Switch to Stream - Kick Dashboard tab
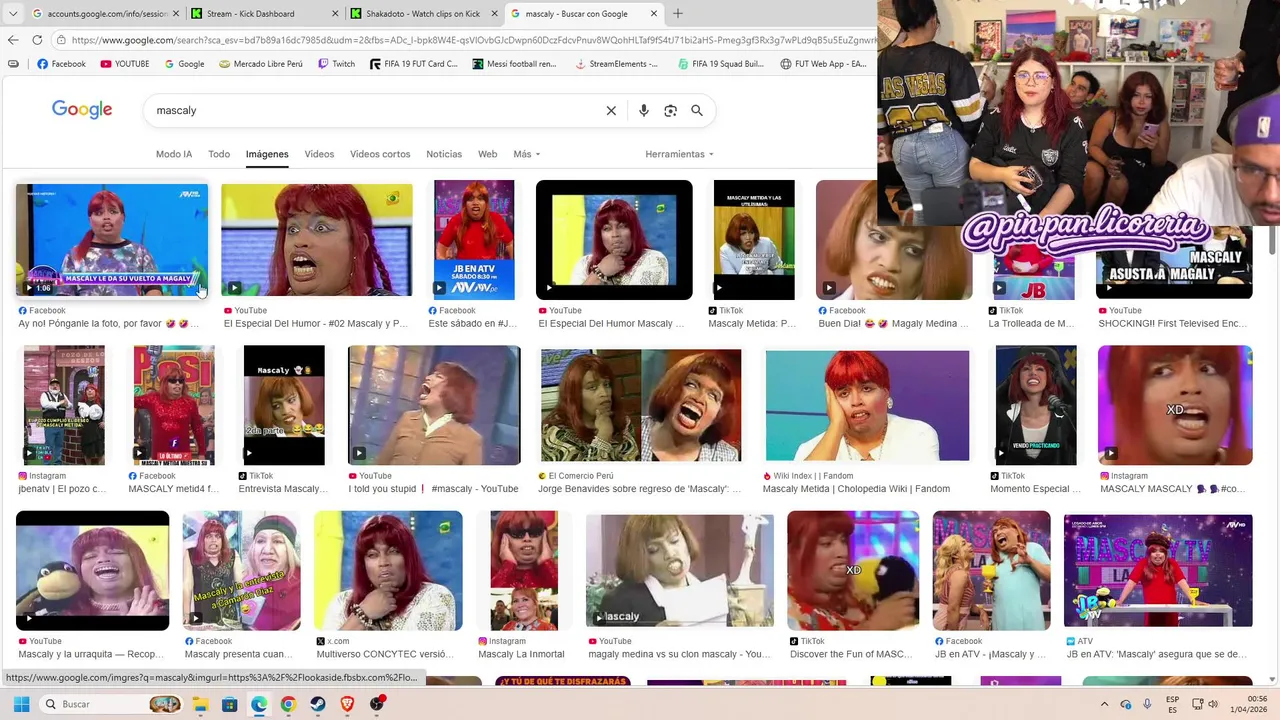1280x720 pixels. pos(264,14)
